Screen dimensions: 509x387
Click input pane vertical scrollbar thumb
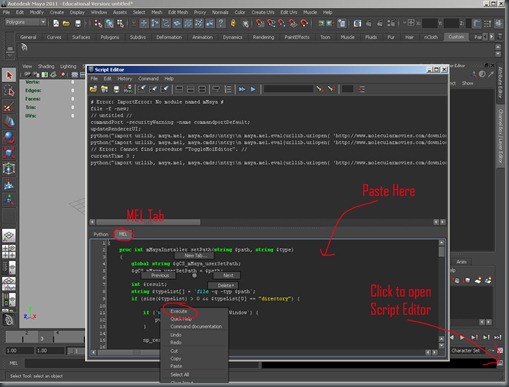pos(441,252)
